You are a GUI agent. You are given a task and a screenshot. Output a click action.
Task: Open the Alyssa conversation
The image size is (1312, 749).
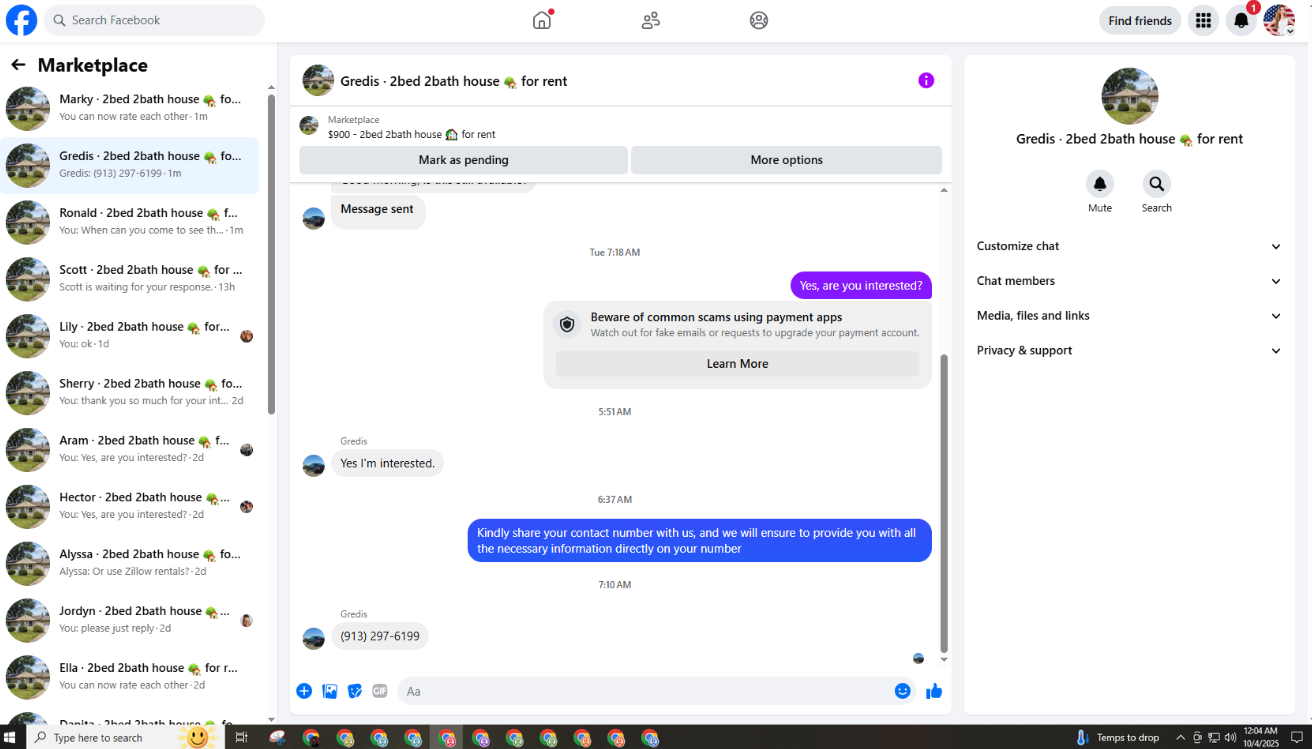(130, 563)
